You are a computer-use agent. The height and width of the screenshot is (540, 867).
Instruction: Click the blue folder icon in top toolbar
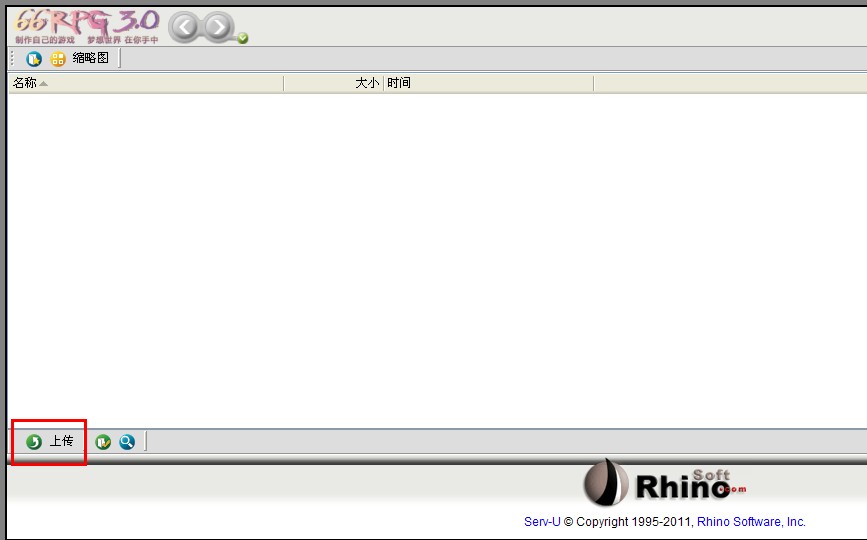pyautogui.click(x=34, y=58)
